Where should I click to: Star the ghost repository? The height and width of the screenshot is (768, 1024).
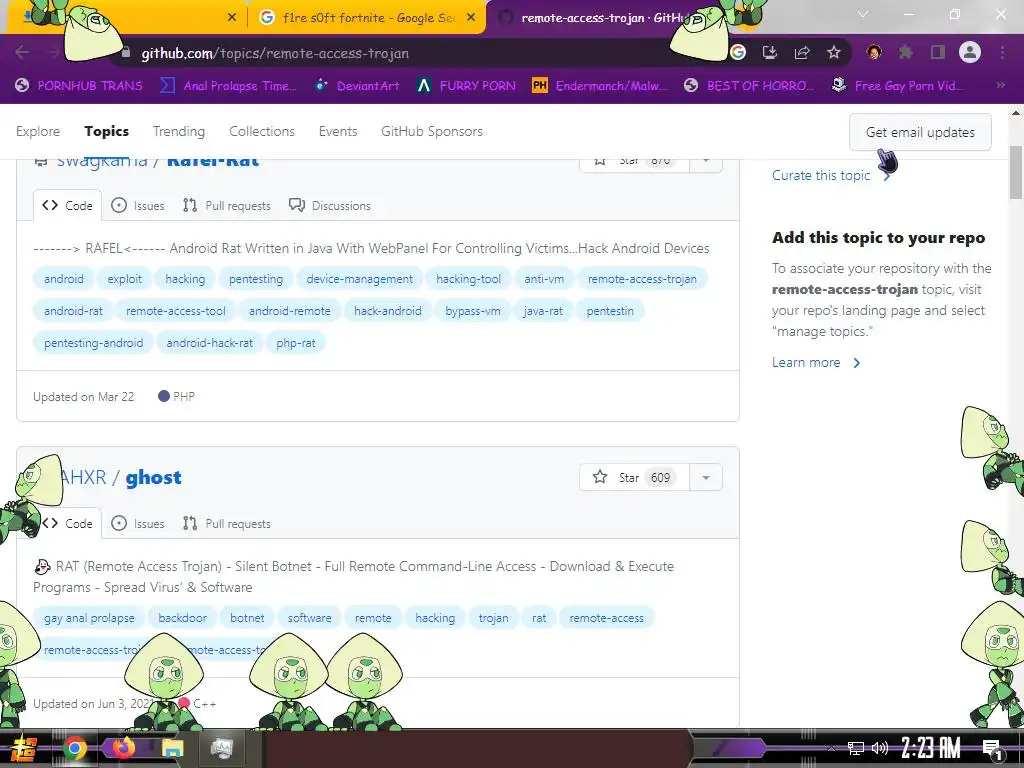coord(633,477)
